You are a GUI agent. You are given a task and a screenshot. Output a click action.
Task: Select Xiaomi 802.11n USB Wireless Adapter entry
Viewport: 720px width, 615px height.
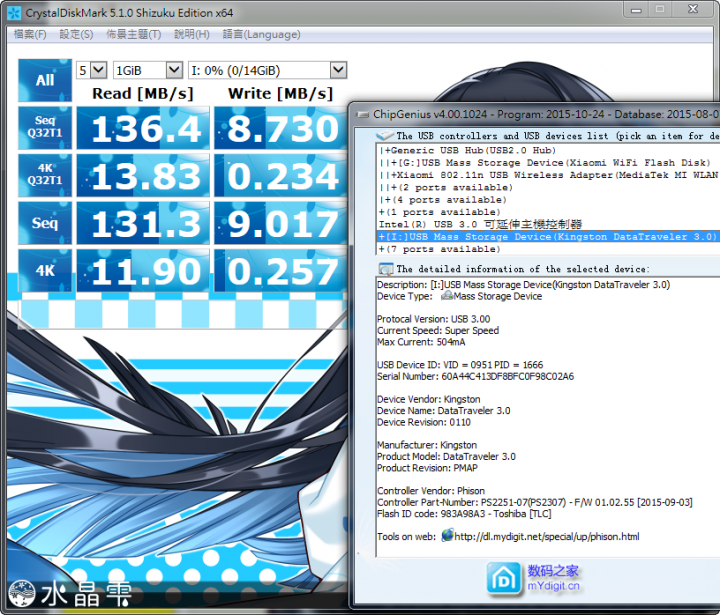[x=548, y=175]
